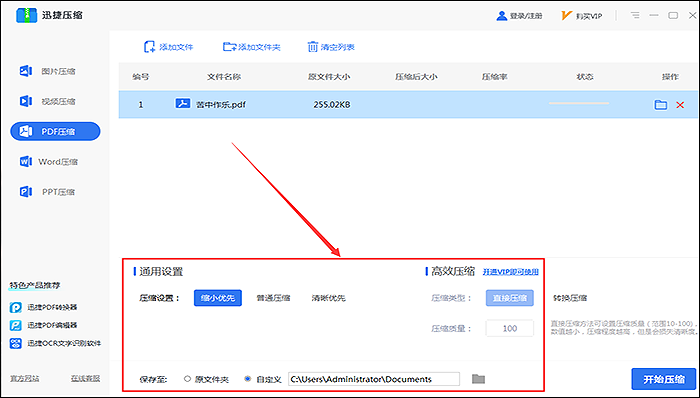The height and width of the screenshot is (398, 700).
Task: Select the PPT压缩 sidebar icon
Action: 25,192
